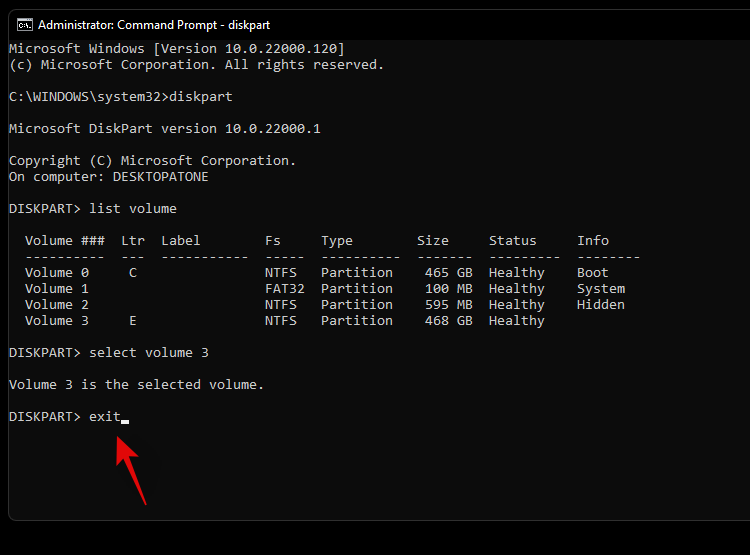
Task: Click the "On computer: DESKTOPATONE" line
Action: coord(108,177)
